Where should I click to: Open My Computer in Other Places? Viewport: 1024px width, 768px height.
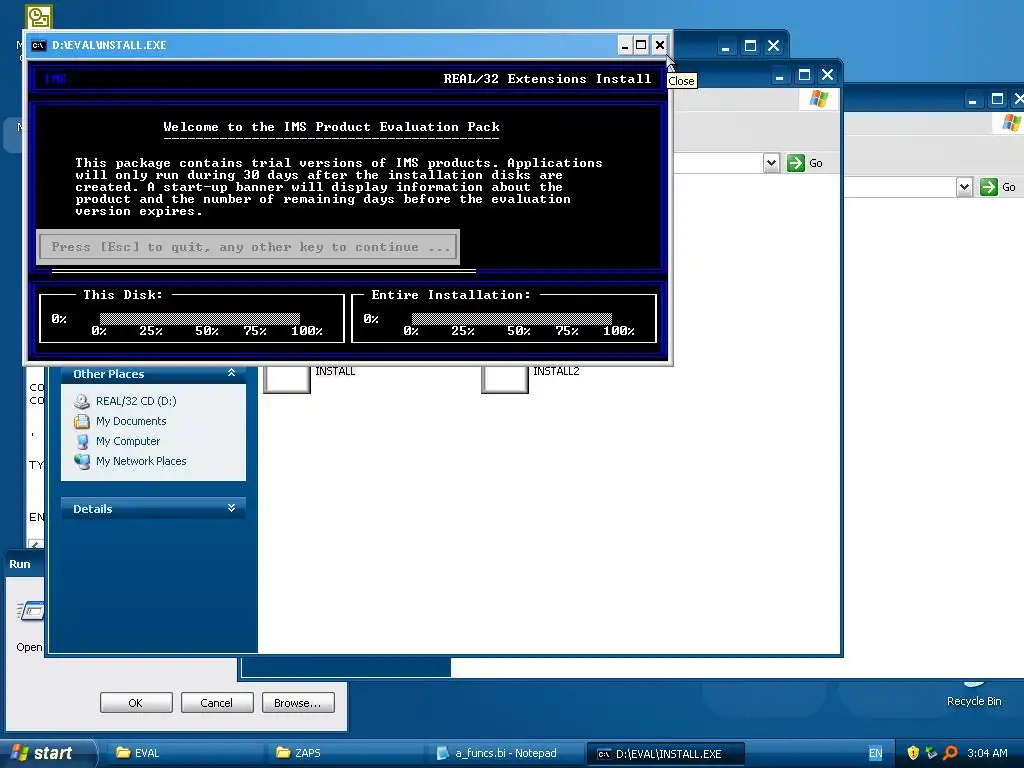(128, 441)
